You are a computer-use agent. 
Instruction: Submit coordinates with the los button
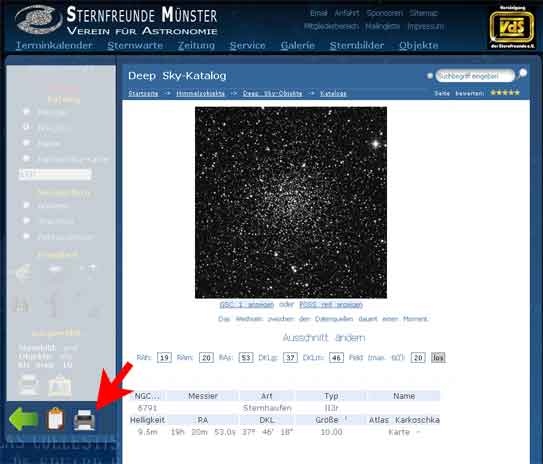click(438, 358)
